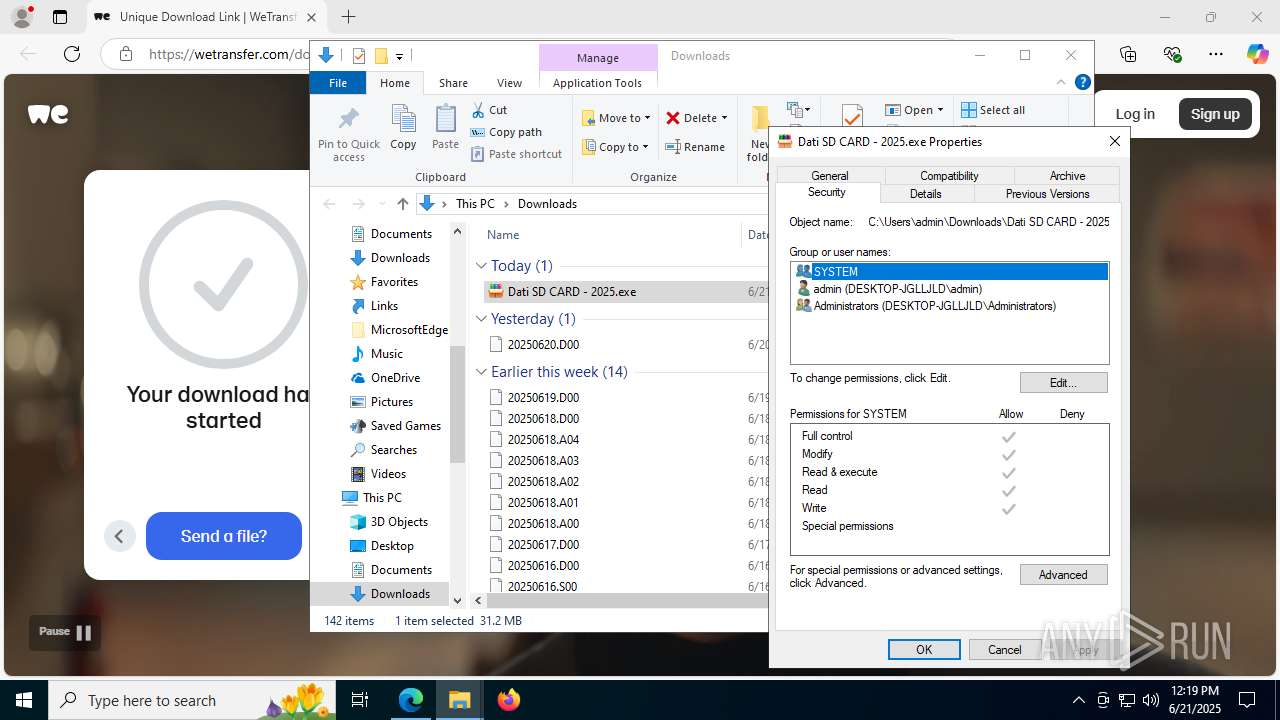Click Firefox icon on the taskbar

tap(508, 700)
